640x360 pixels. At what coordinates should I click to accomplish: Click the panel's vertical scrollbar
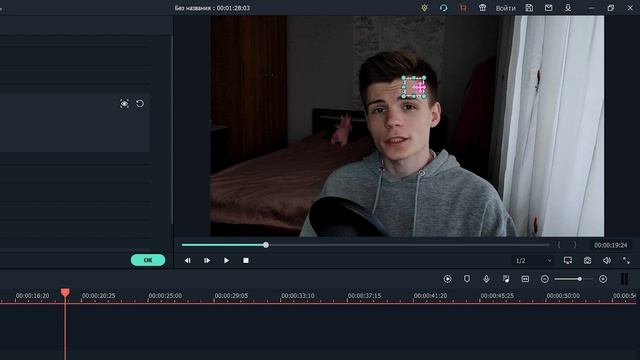172,131
